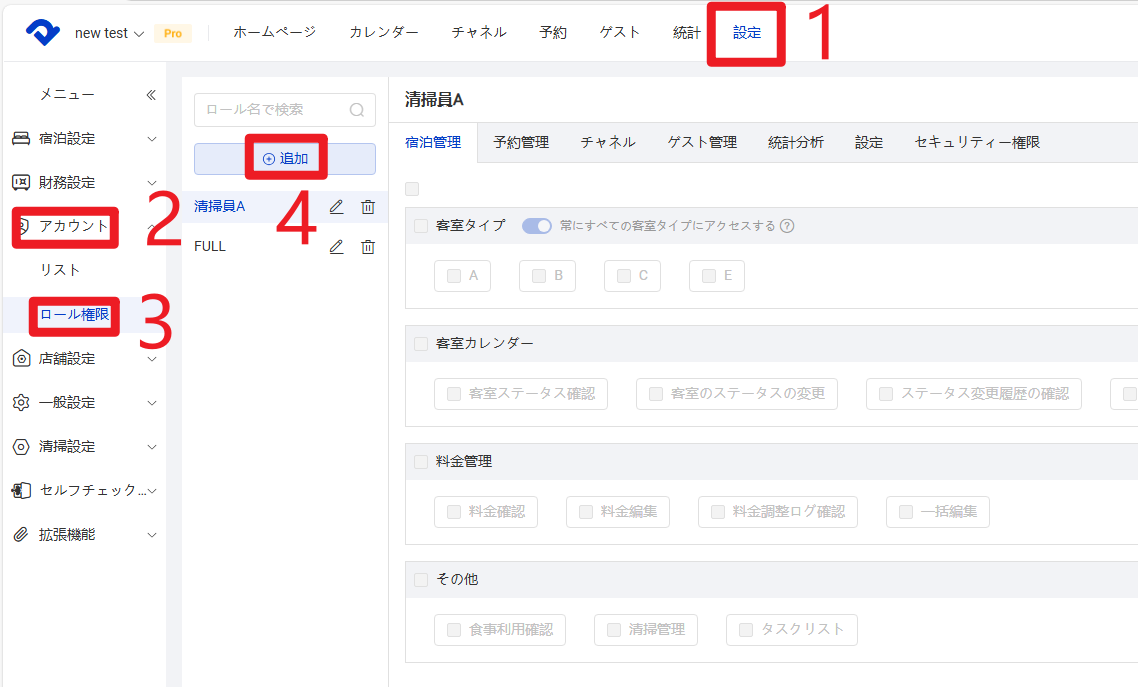The image size is (1138, 687).
Task: Click the edit pencil icon for FULL role
Action: pos(337,247)
